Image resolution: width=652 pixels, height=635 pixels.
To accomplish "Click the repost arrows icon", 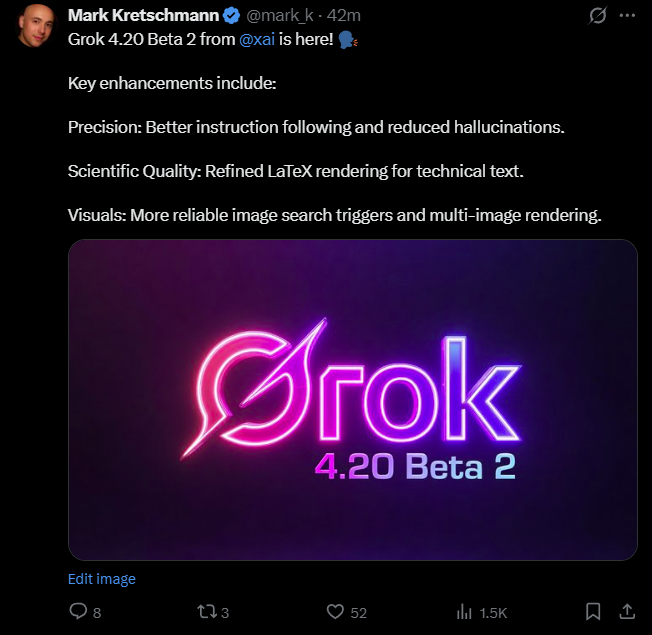I will pos(207,611).
